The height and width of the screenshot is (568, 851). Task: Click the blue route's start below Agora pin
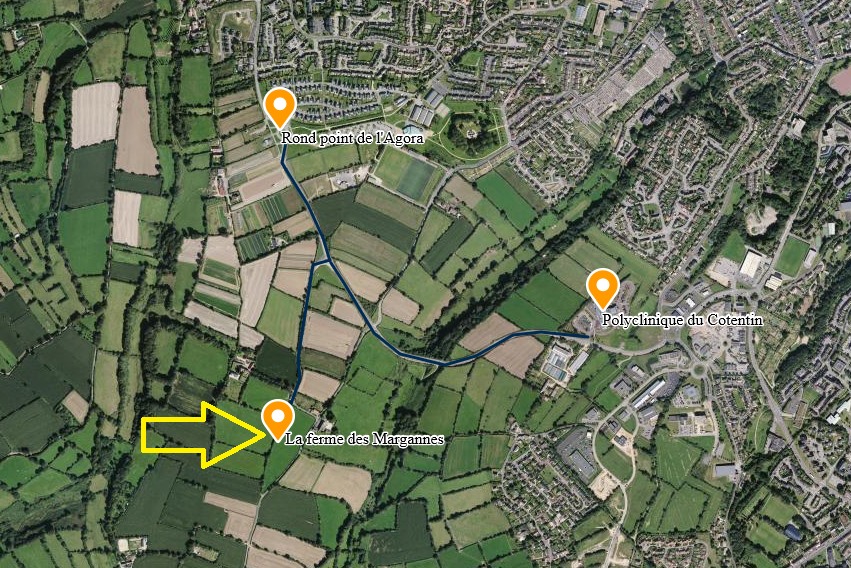[x=284, y=154]
